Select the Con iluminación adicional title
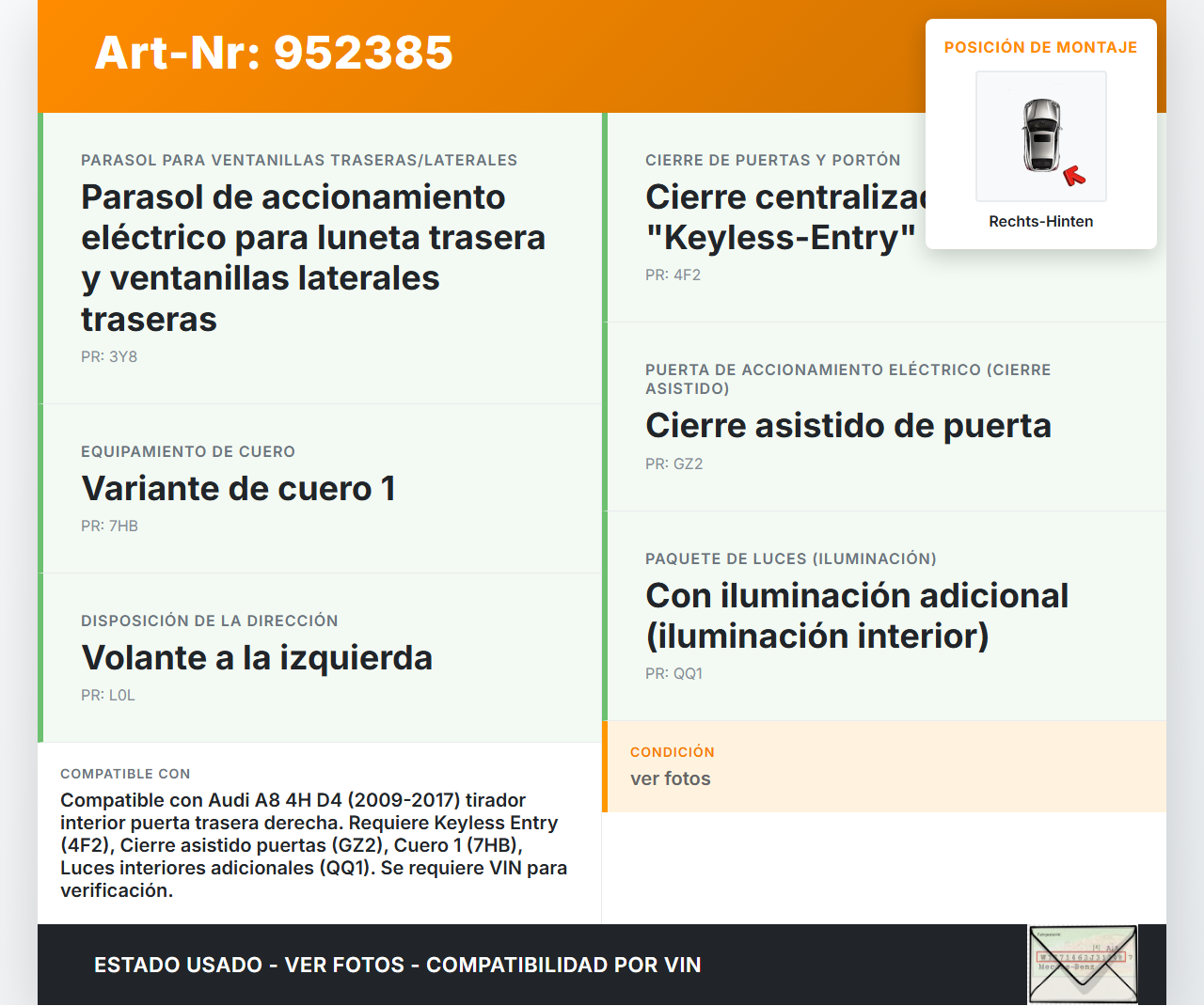Screen dimensions: 1204x1006 [x=857, y=616]
